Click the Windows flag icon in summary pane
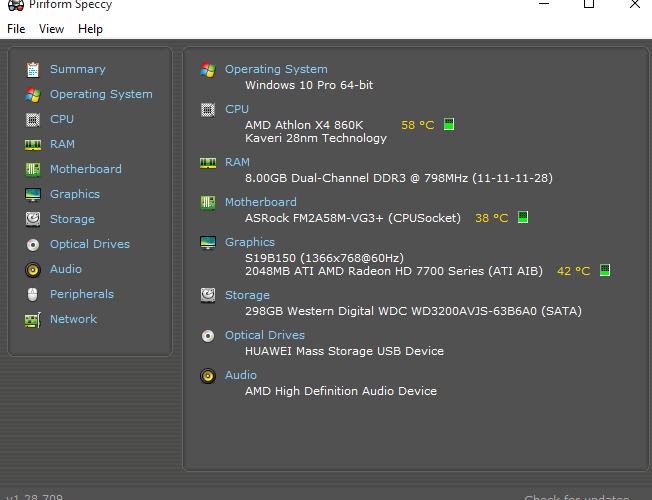This screenshot has height=500, width=652. [x=208, y=69]
